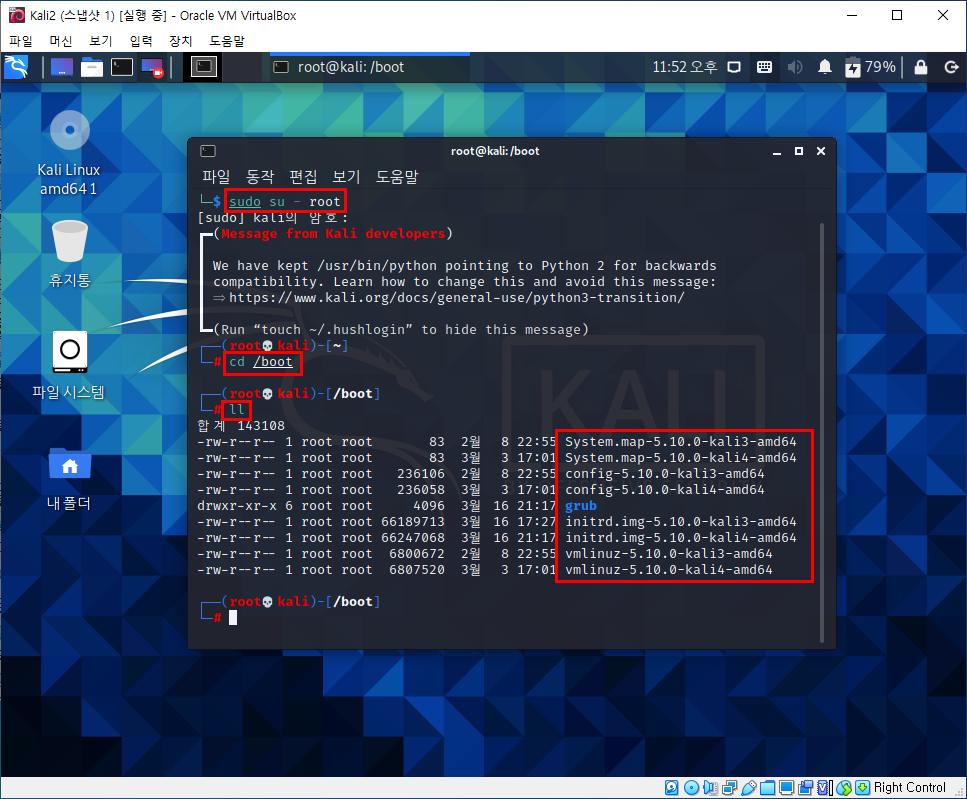Open the terminal window's 동작 menu
The image size is (967, 799).
click(x=260, y=177)
